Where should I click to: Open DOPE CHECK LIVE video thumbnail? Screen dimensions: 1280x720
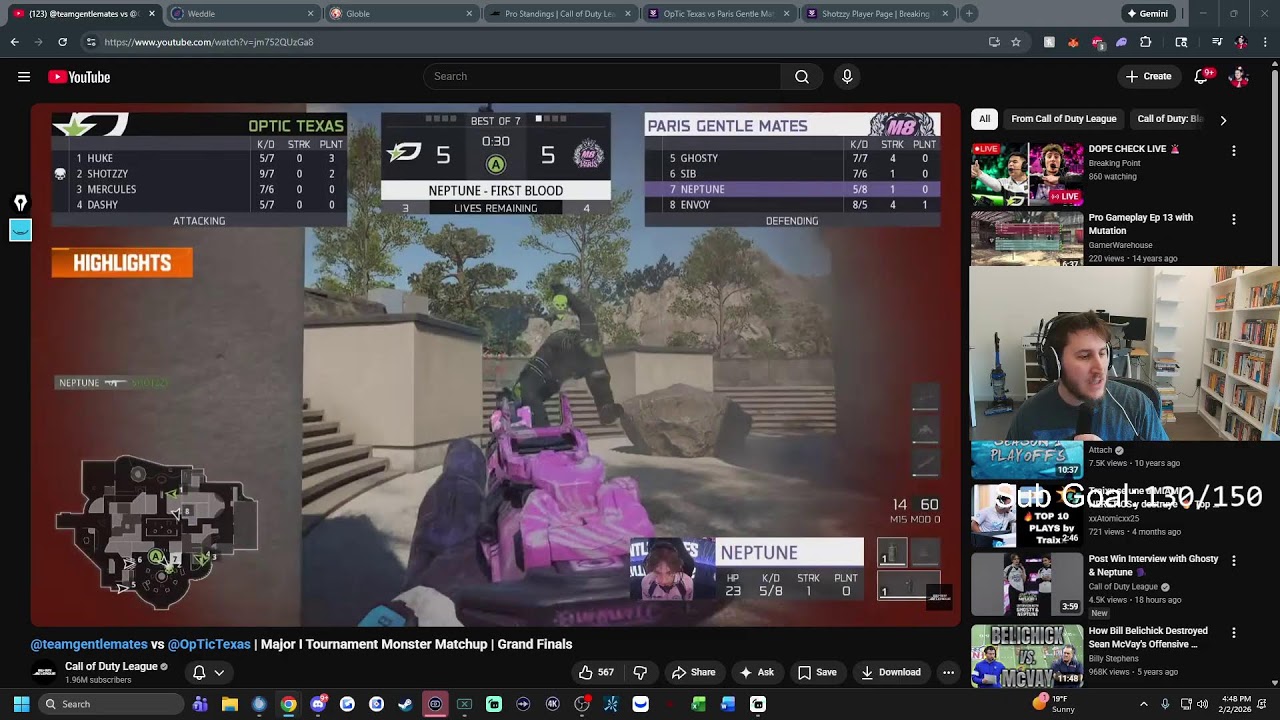1027,174
